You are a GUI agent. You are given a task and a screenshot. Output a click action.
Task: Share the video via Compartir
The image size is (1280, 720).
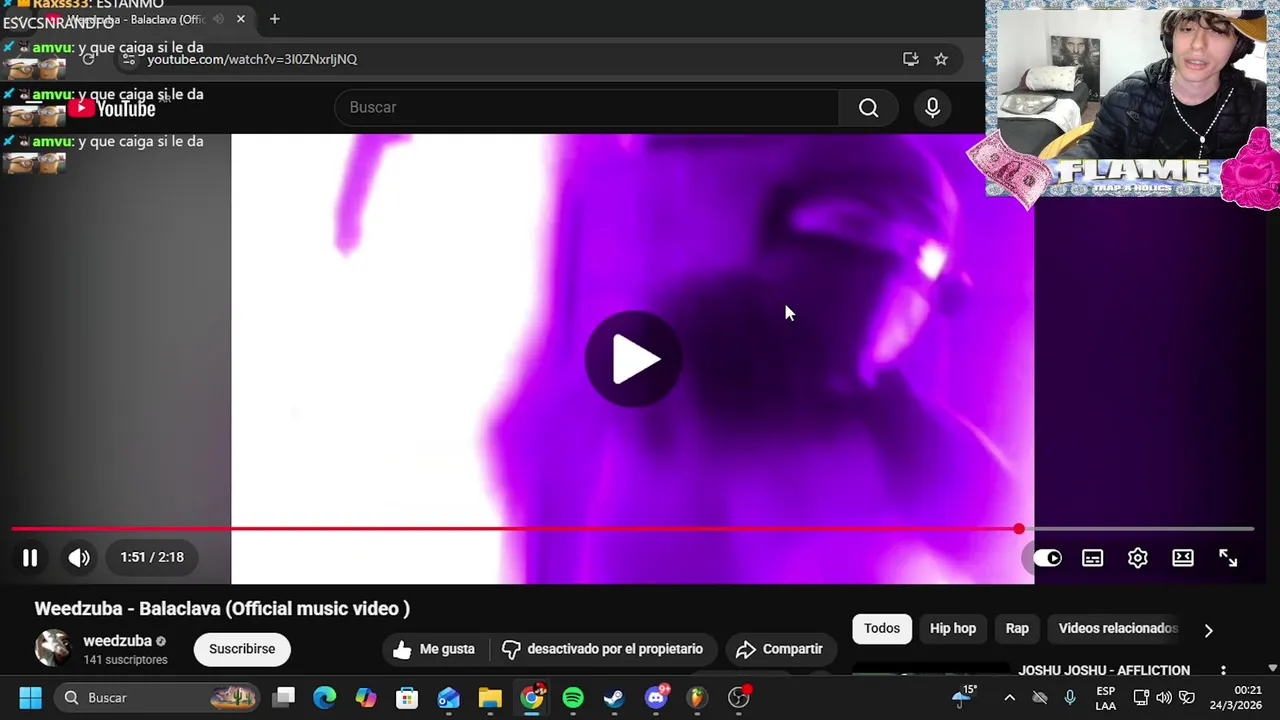(779, 649)
